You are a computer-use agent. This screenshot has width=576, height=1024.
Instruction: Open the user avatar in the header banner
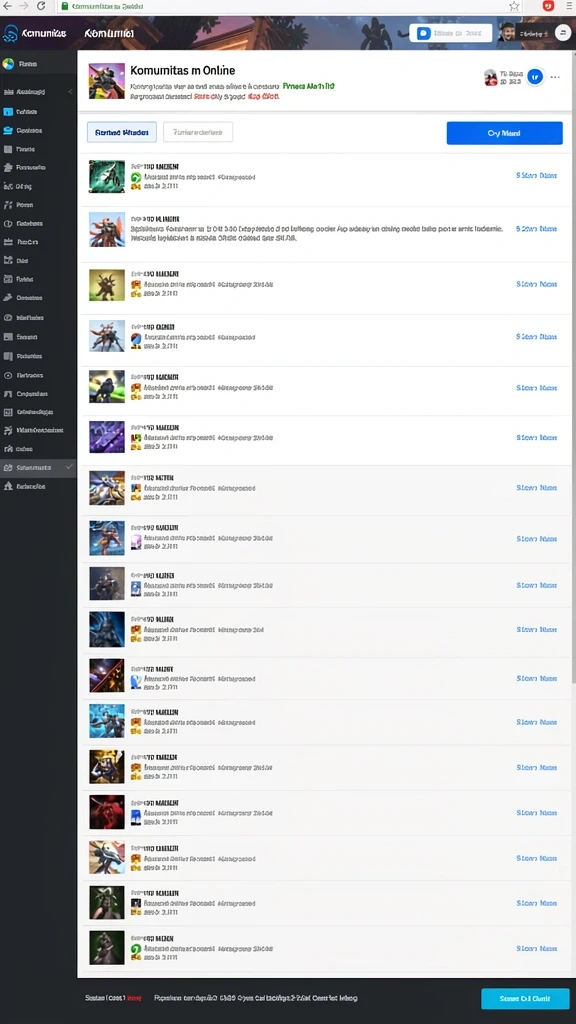507,32
